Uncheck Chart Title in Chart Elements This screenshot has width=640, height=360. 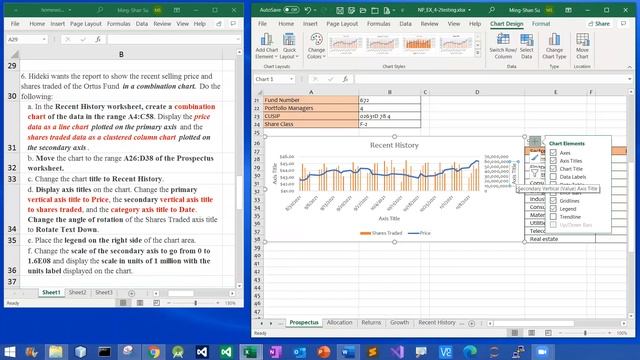click(x=553, y=169)
